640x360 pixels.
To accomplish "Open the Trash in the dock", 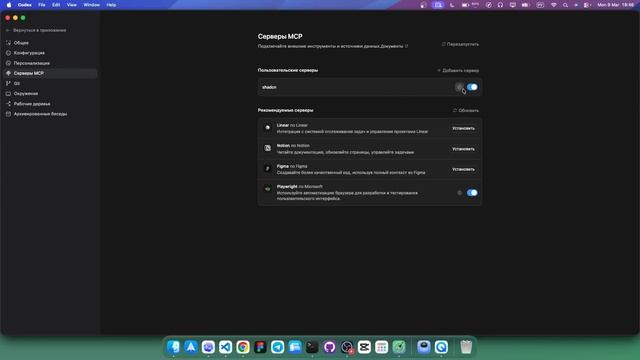I will (x=466, y=347).
